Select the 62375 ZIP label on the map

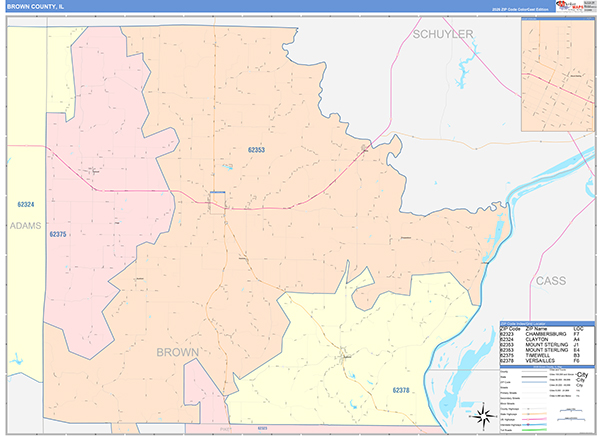tap(58, 234)
